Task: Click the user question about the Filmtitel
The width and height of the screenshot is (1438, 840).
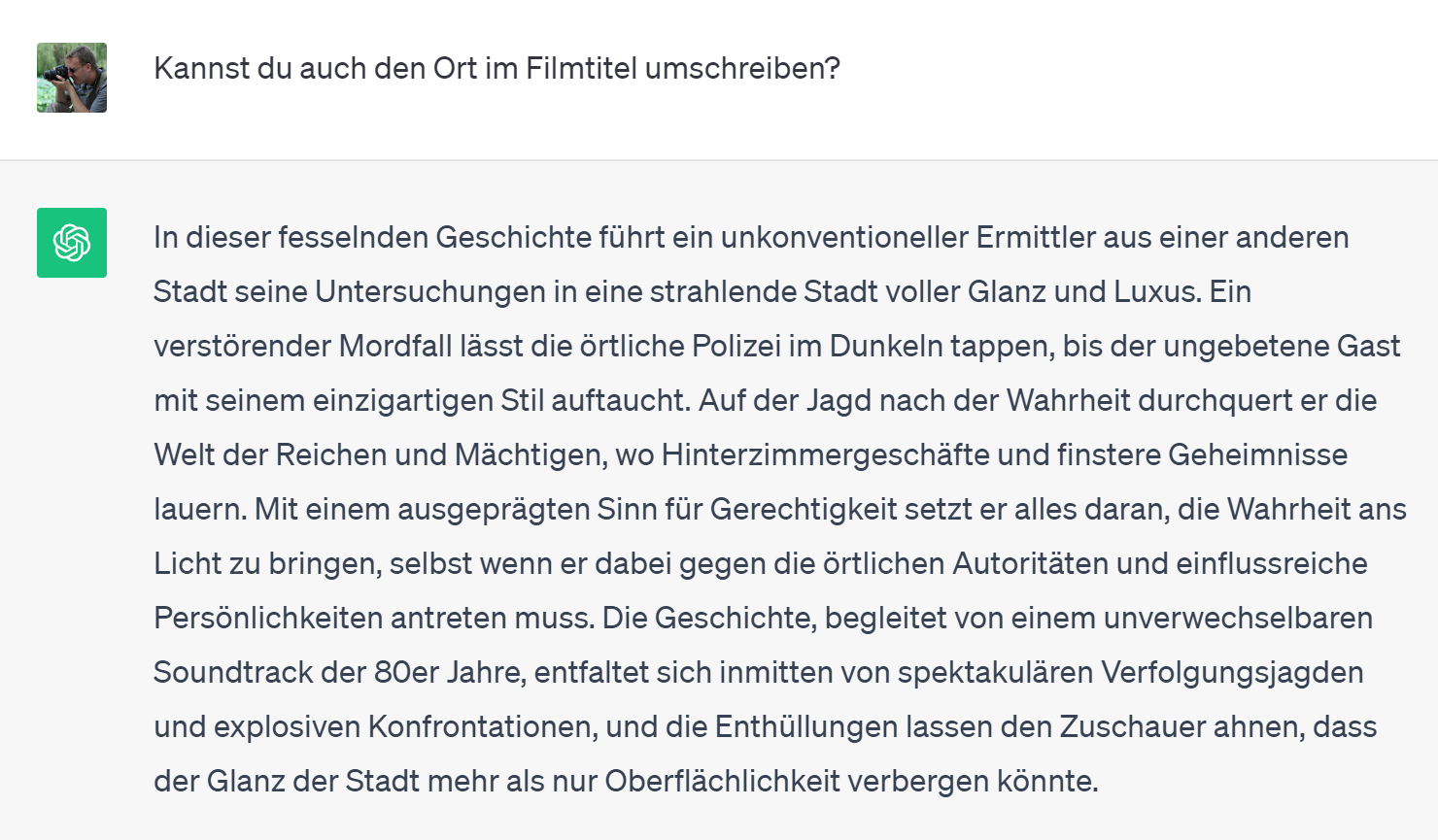Action: [x=496, y=69]
